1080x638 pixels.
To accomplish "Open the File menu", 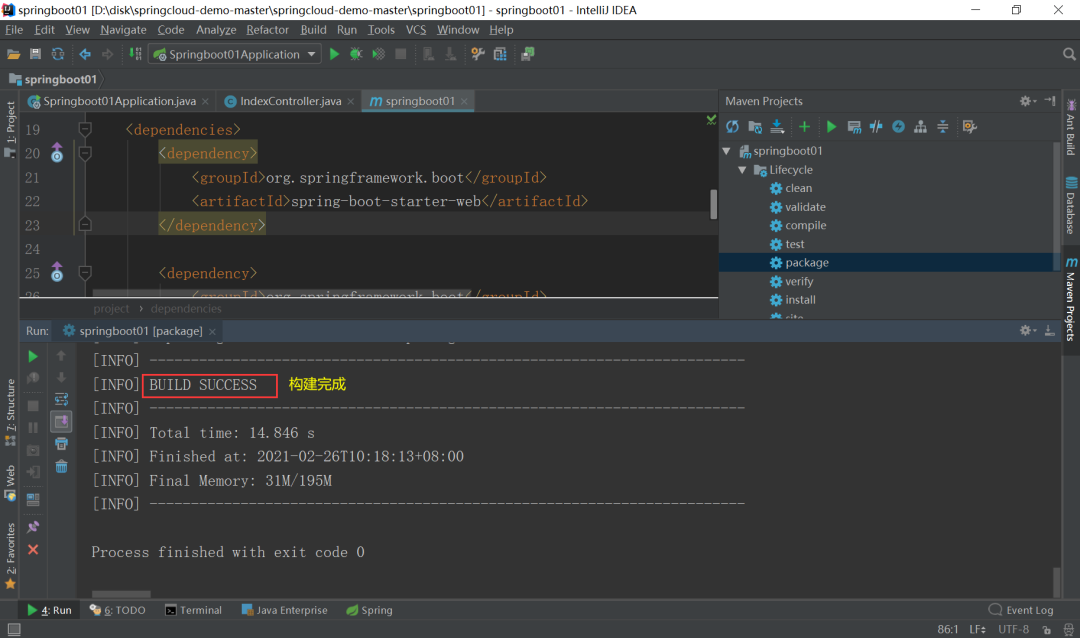I will (x=14, y=30).
